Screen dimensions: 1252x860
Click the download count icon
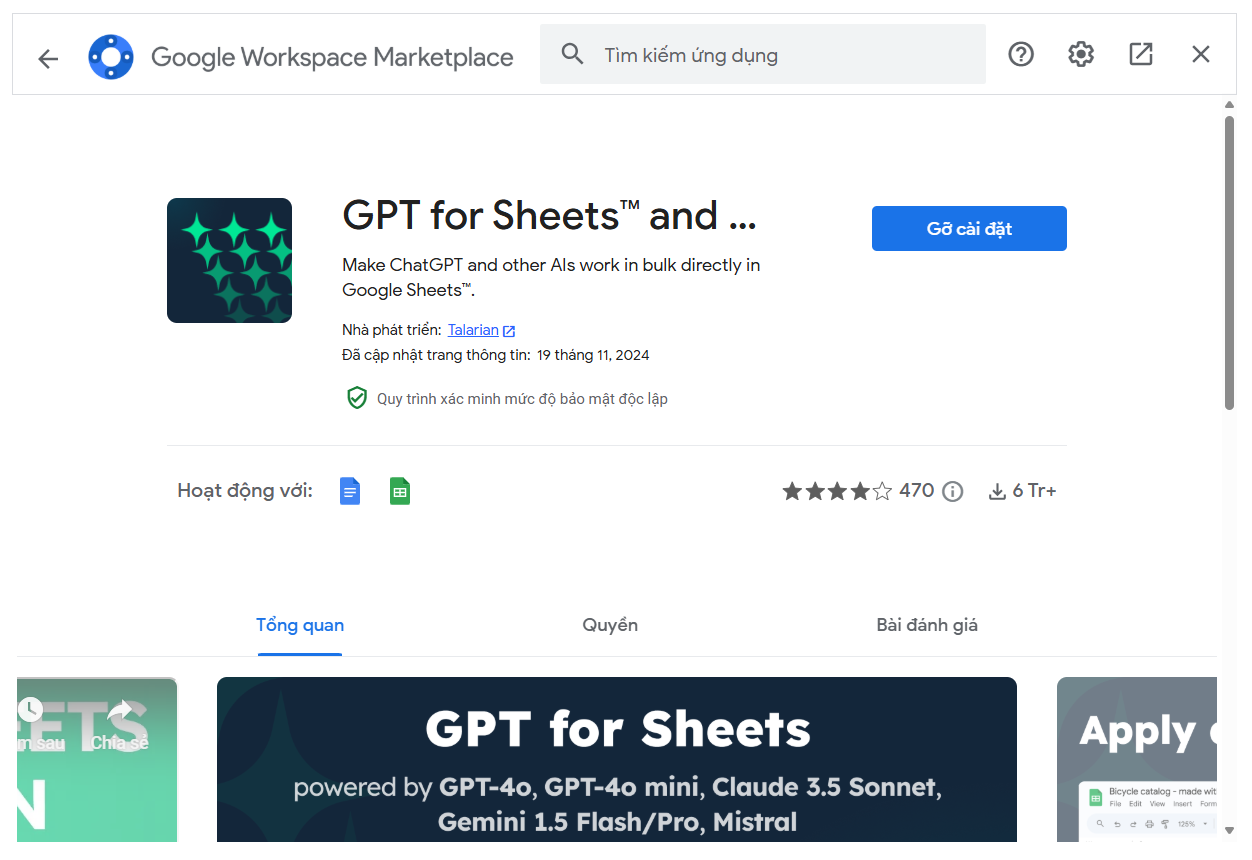(x=997, y=491)
